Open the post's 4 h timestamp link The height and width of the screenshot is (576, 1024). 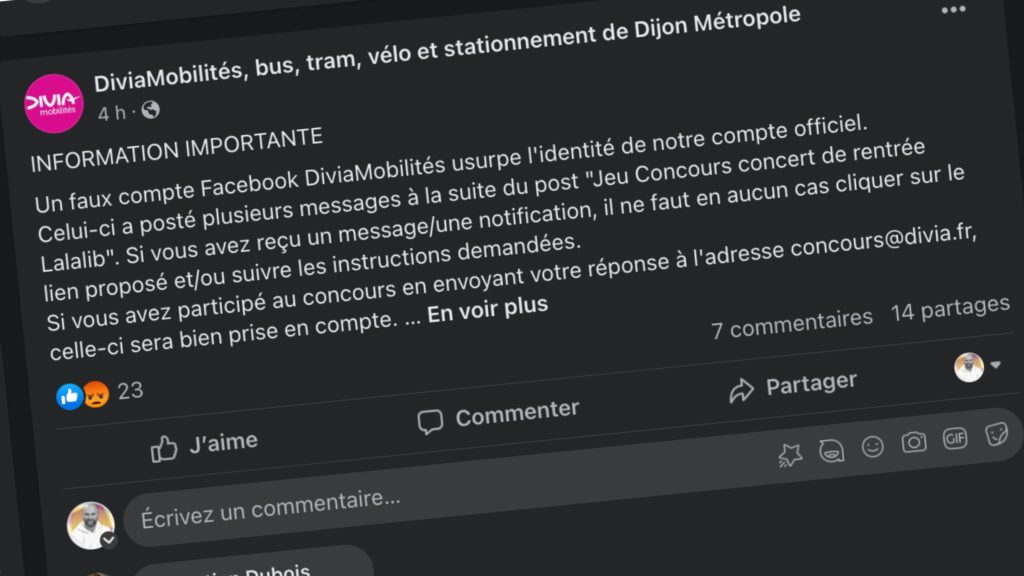pyautogui.click(x=112, y=113)
